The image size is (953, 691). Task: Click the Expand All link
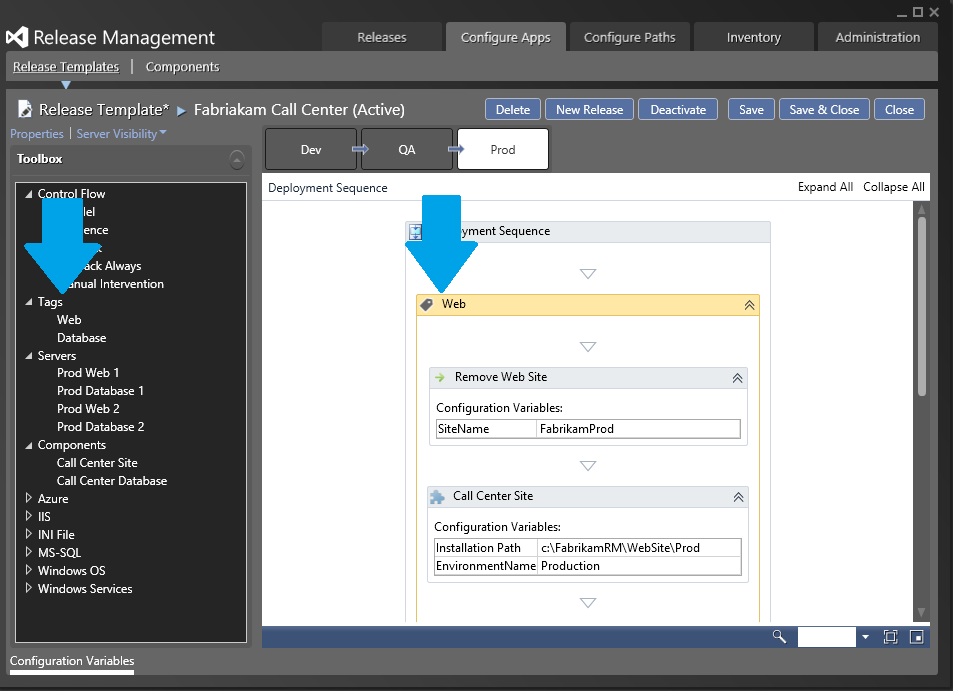pyautogui.click(x=825, y=187)
